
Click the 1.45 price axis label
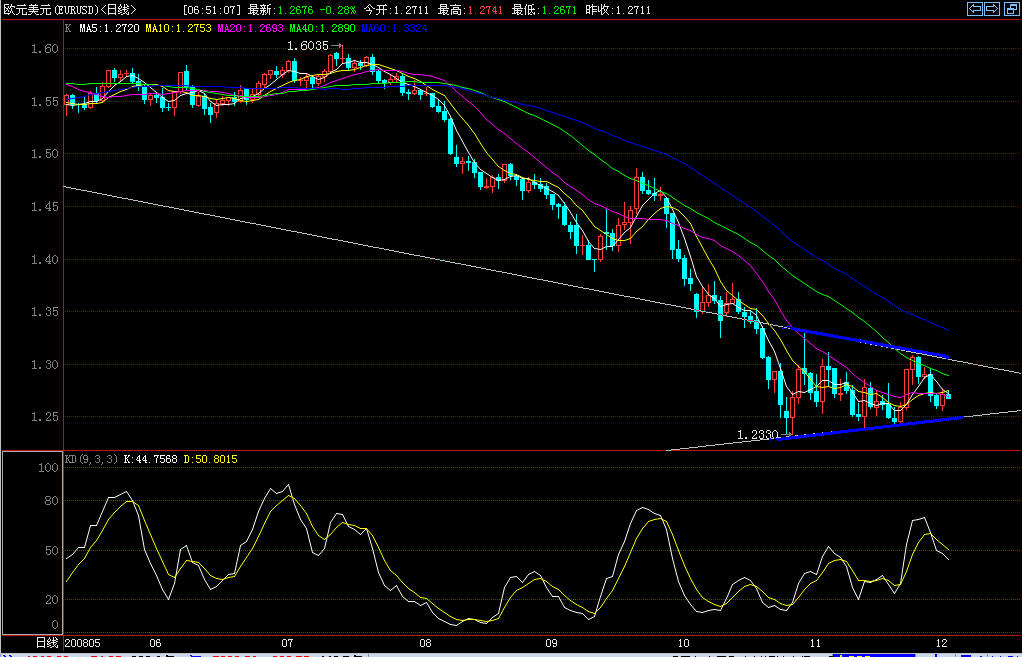(46, 207)
